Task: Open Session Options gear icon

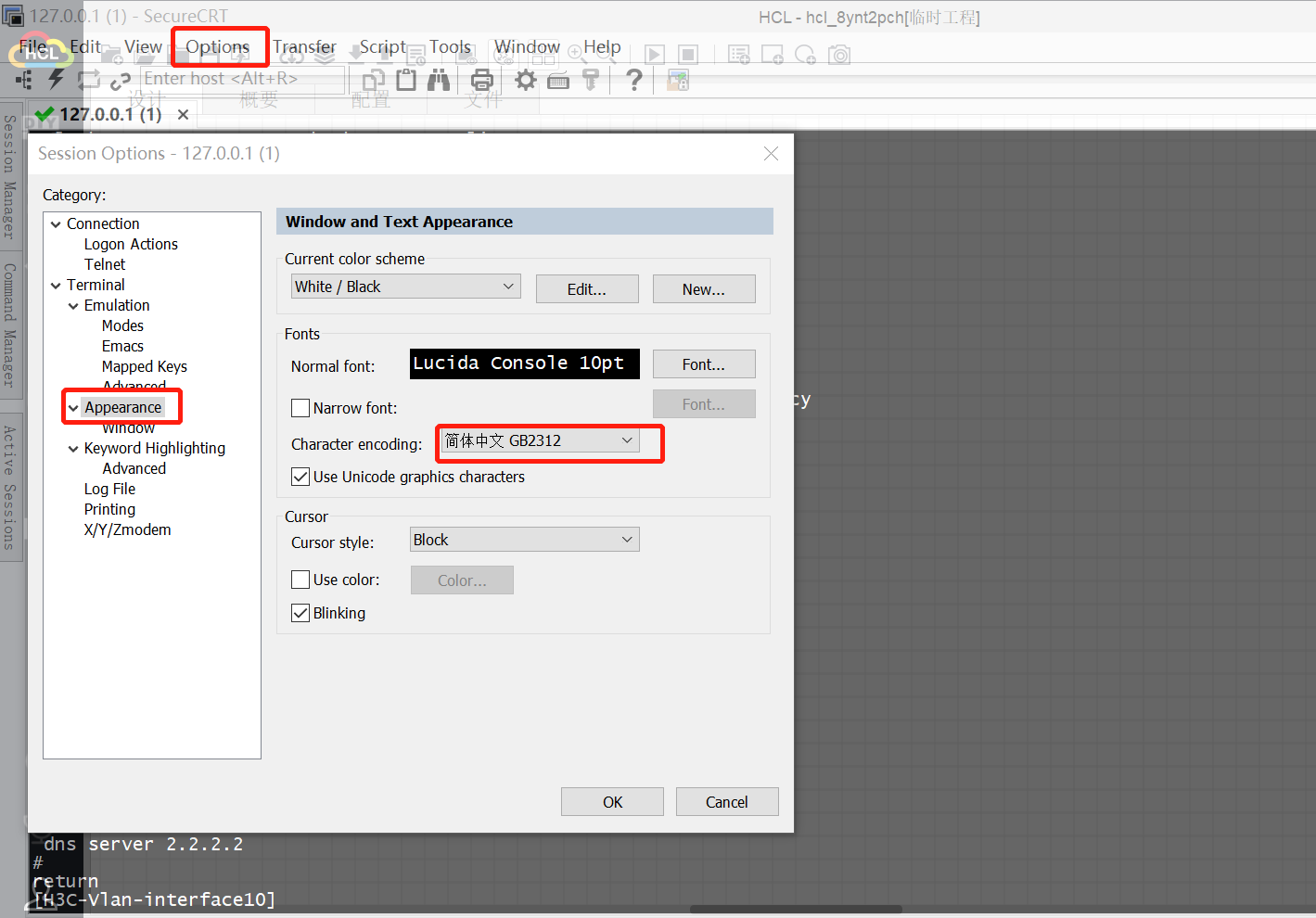Action: [526, 81]
